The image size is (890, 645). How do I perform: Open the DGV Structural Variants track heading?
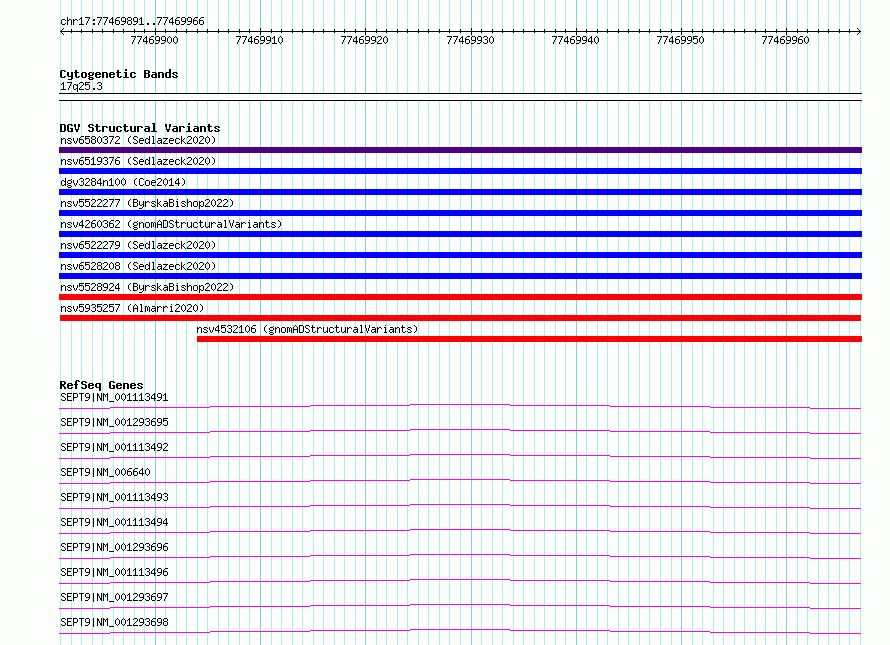click(x=140, y=128)
